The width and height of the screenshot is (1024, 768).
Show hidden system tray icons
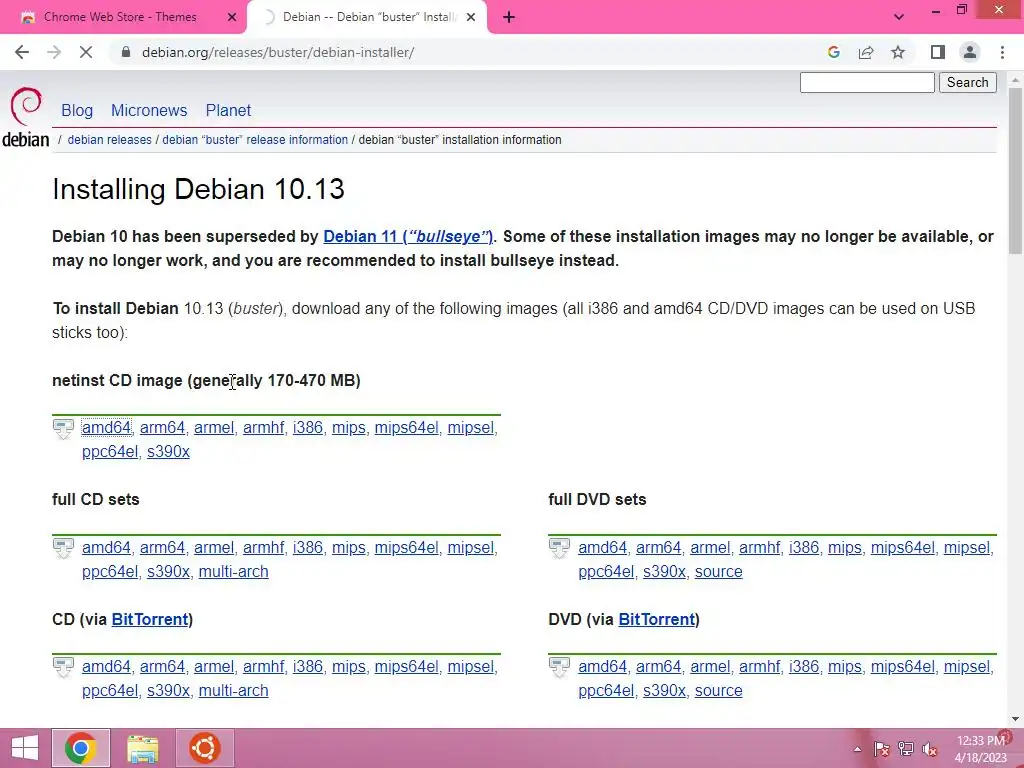(x=857, y=749)
